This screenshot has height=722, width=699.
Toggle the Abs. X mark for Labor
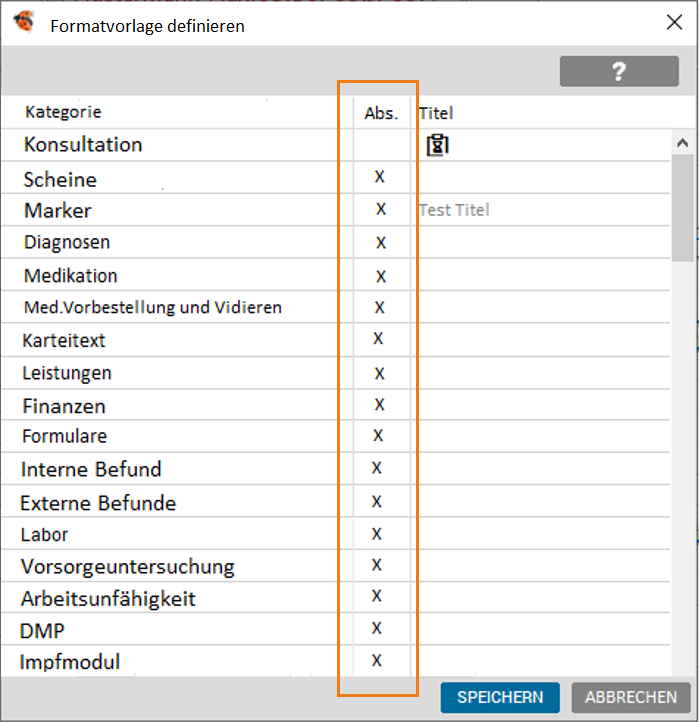pyautogui.click(x=378, y=533)
